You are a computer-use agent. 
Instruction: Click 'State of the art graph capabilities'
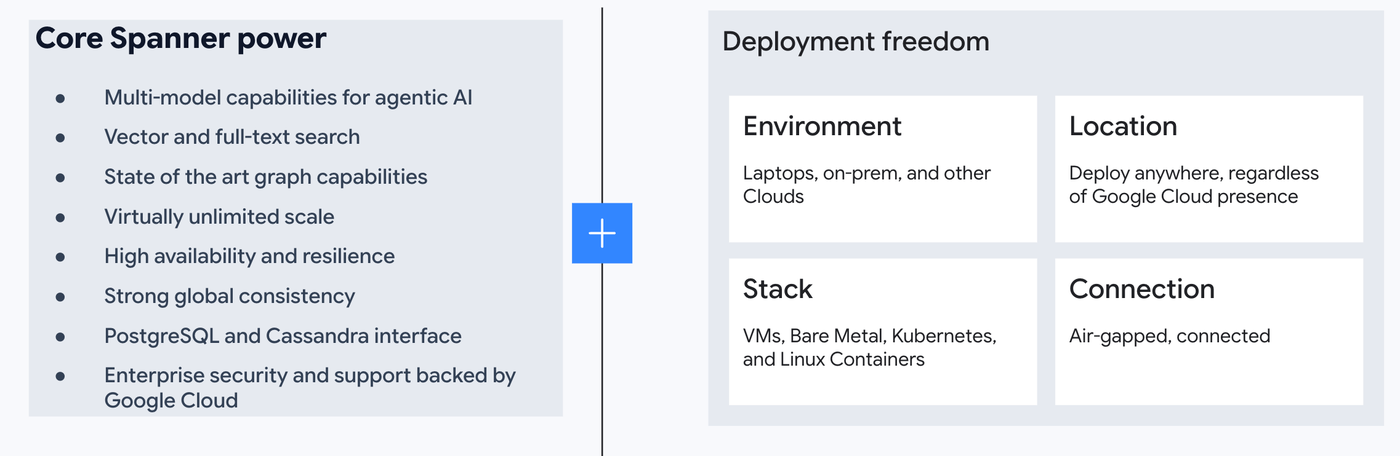(266, 177)
